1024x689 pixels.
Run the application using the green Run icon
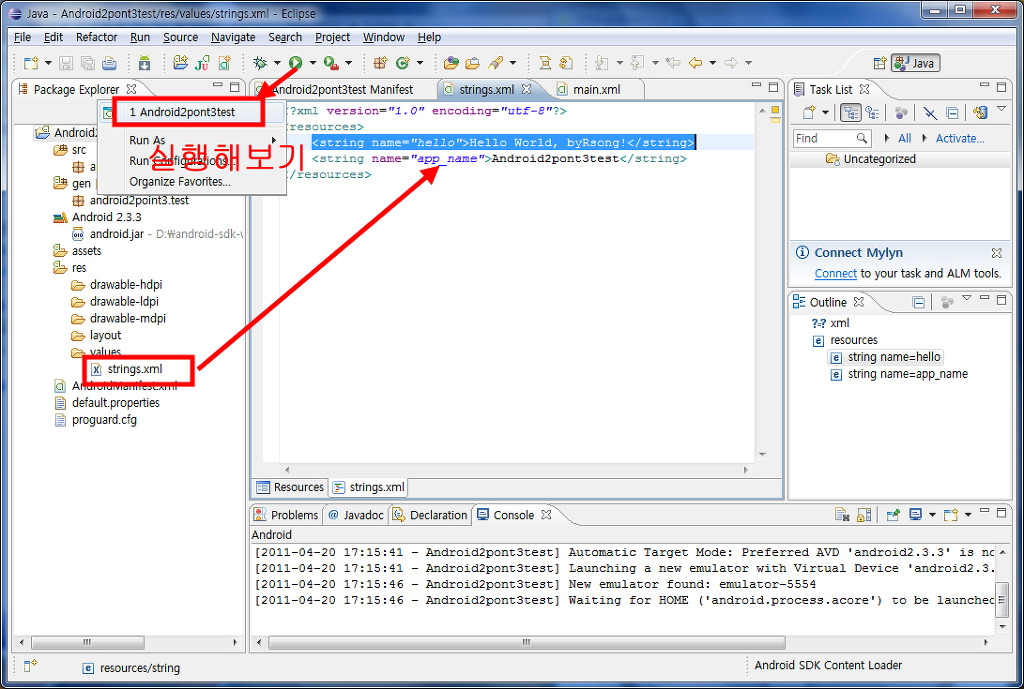295,62
